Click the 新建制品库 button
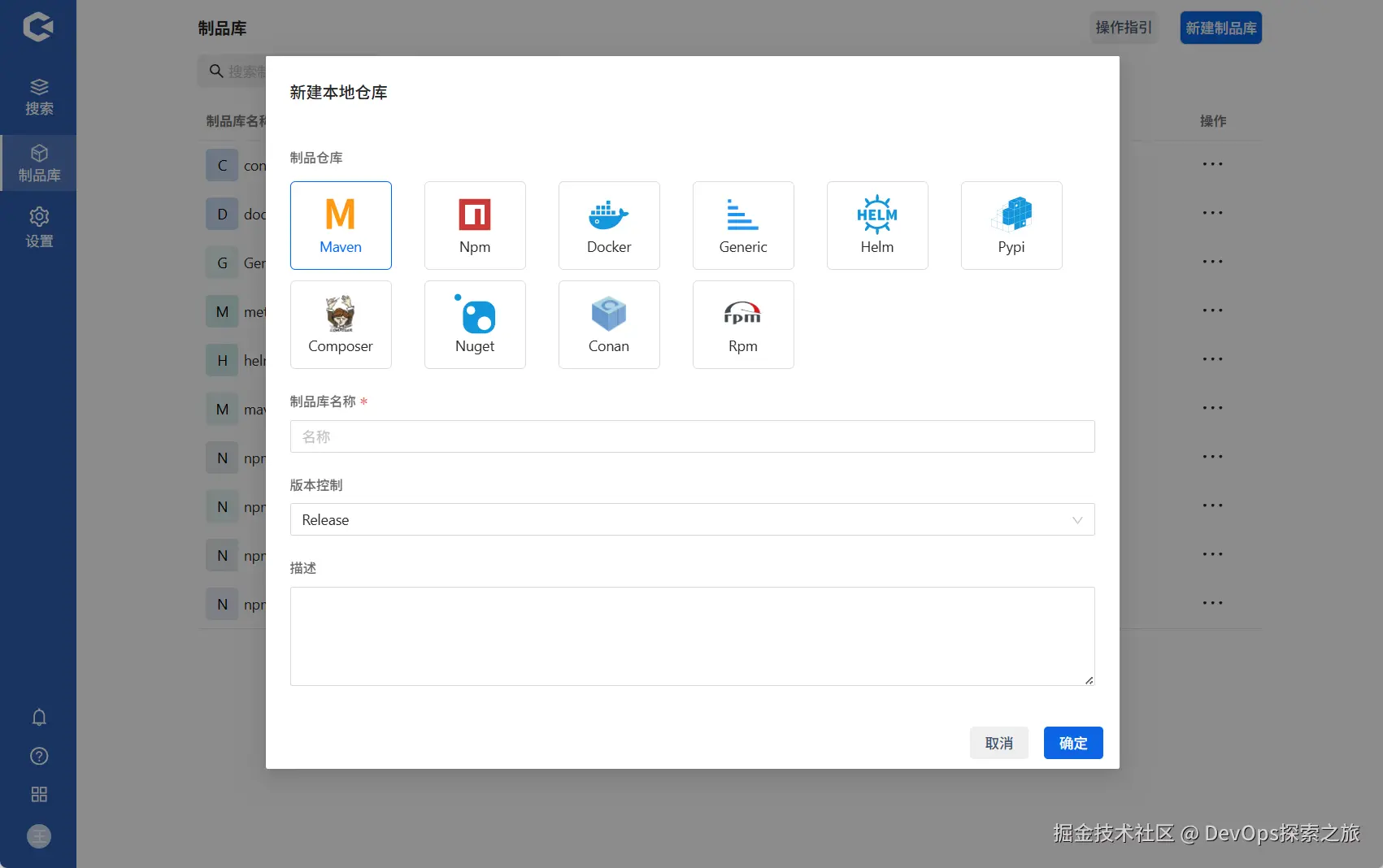Screen dimensions: 1383x868 (x=1221, y=28)
